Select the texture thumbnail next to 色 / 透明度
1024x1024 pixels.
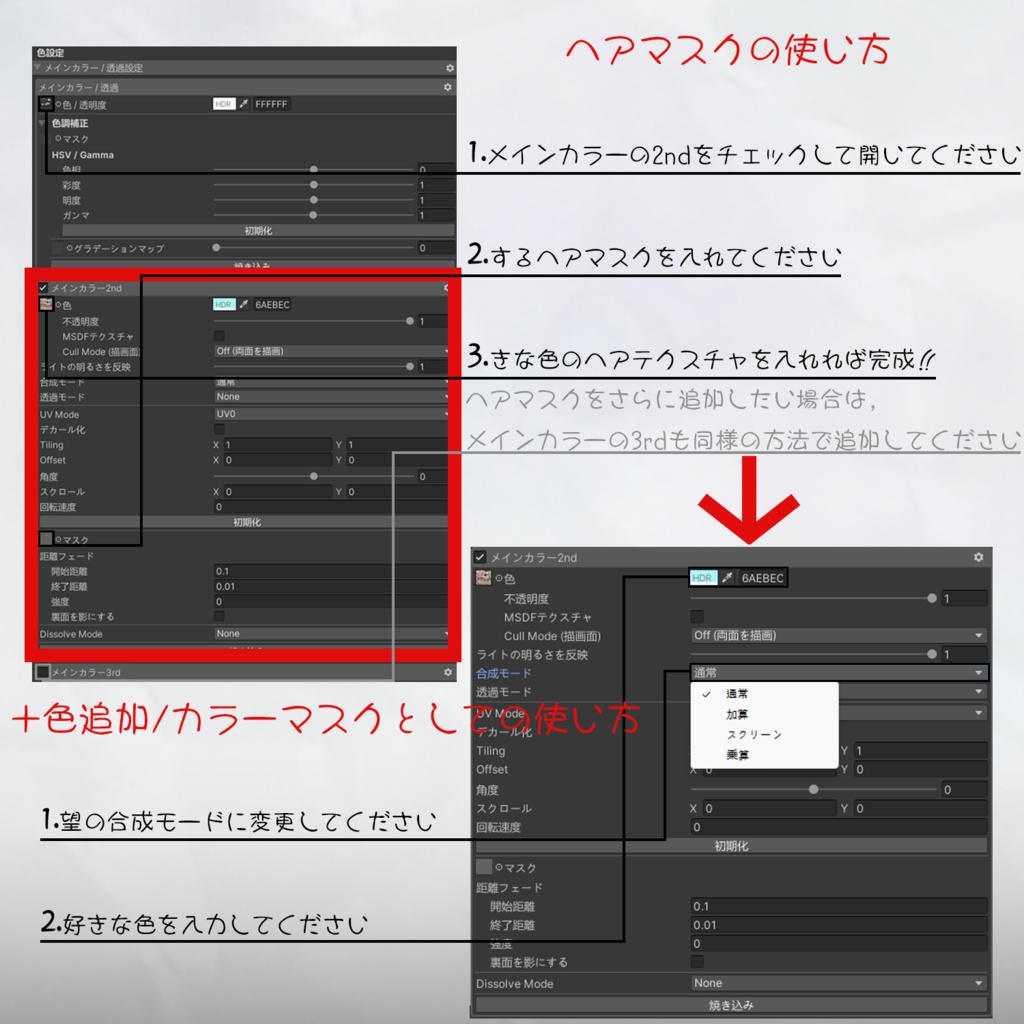pyautogui.click(x=46, y=103)
